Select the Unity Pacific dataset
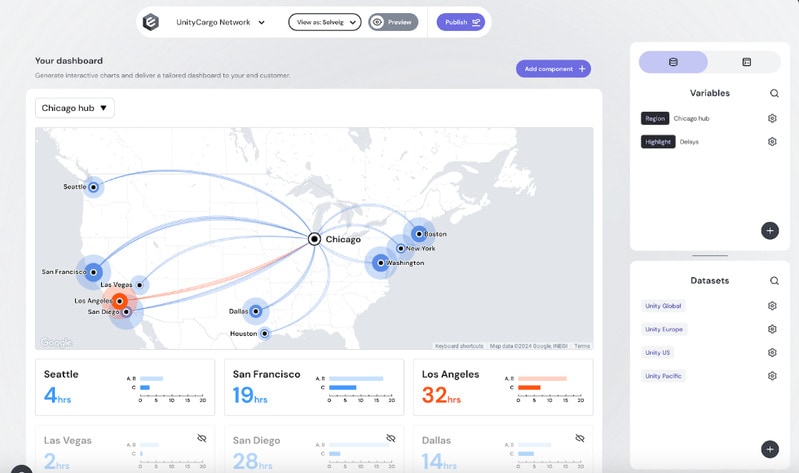Image resolution: width=799 pixels, height=473 pixels. [663, 376]
